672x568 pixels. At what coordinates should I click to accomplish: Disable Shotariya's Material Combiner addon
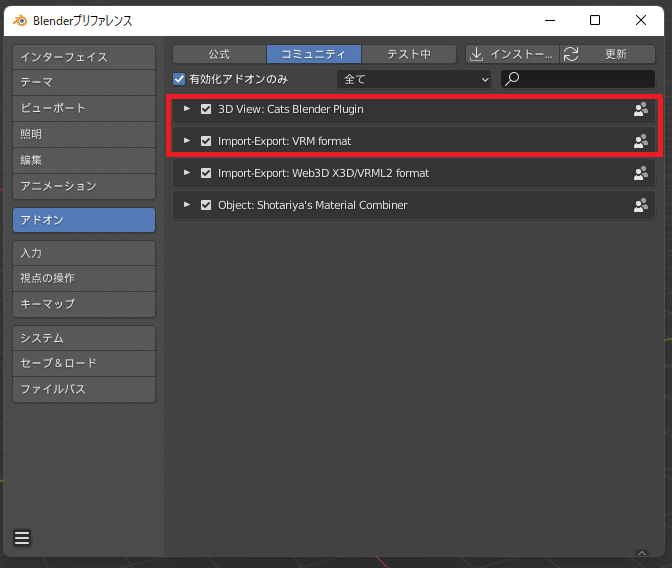coord(206,205)
